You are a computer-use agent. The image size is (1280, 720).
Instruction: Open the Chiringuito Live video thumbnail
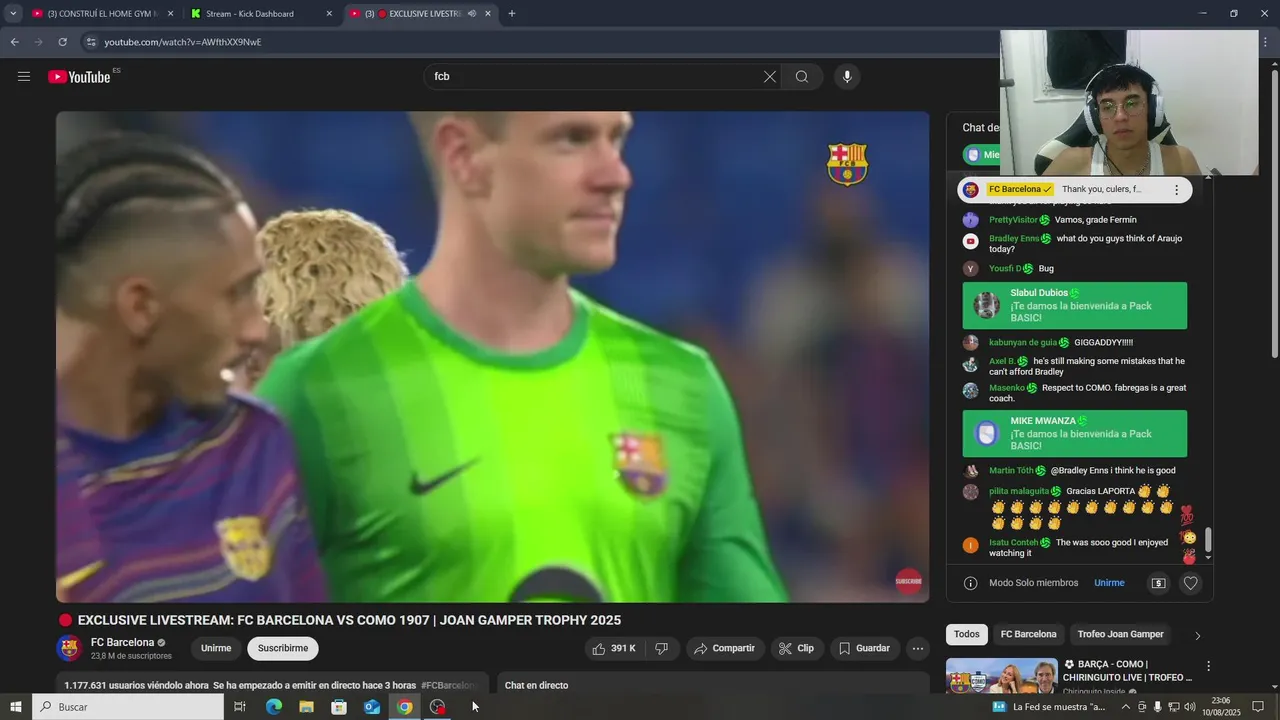[x=1002, y=676]
